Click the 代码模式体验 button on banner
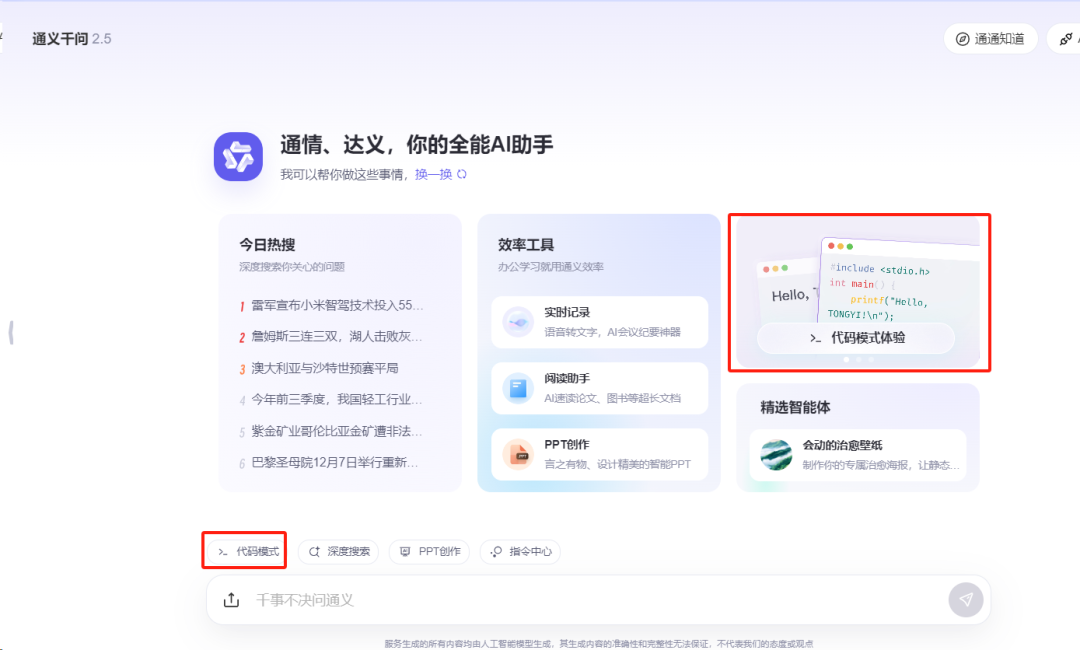1080x650 pixels. pos(856,338)
